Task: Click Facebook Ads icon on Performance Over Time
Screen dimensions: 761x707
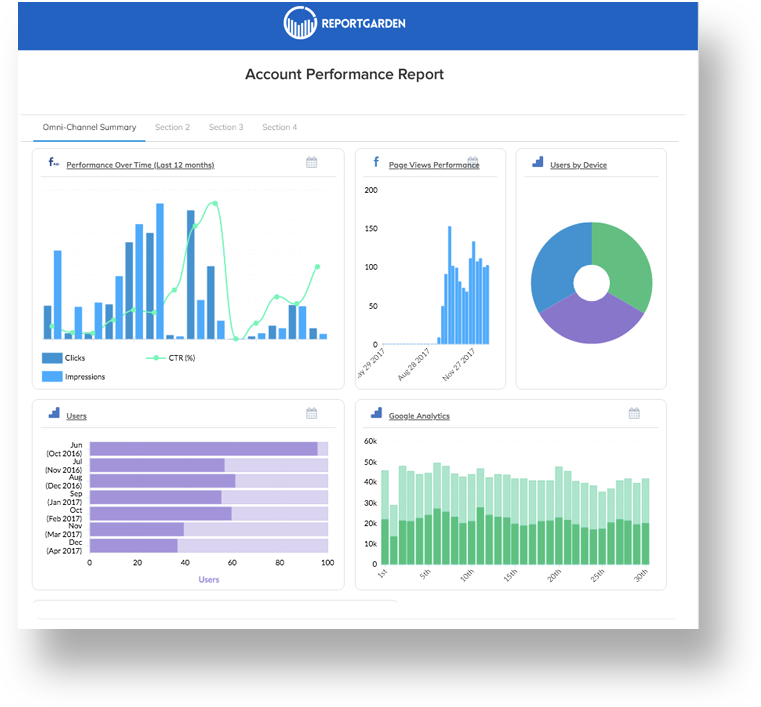Action: [x=53, y=162]
